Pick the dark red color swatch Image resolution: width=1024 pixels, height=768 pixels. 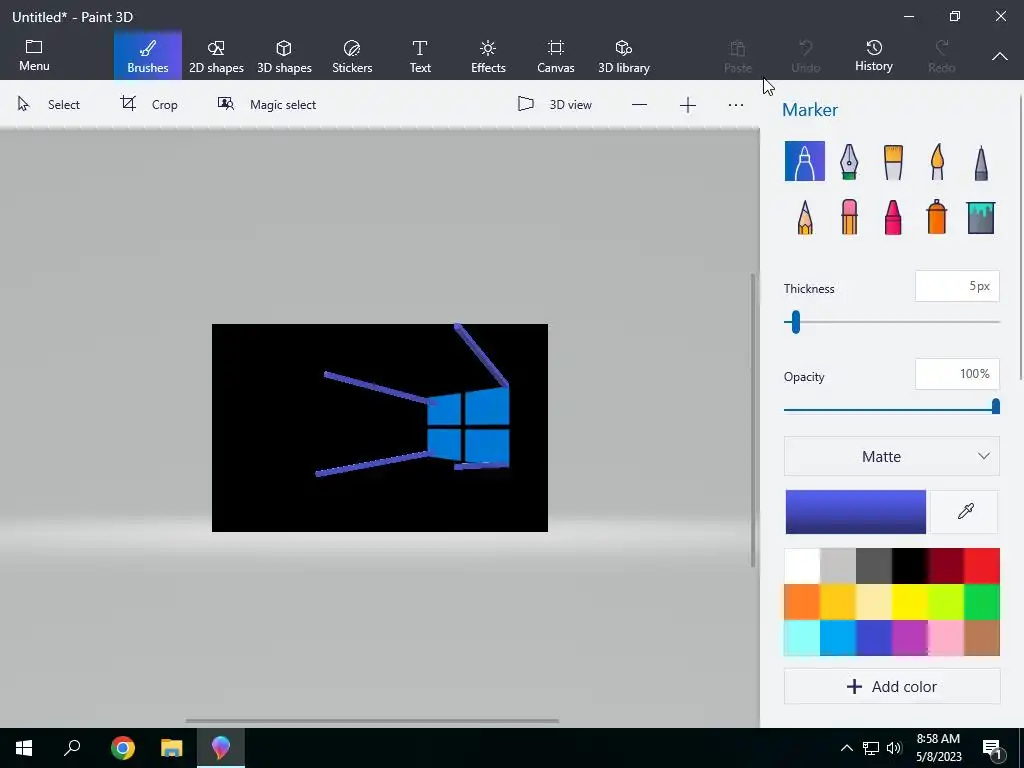(x=946, y=566)
